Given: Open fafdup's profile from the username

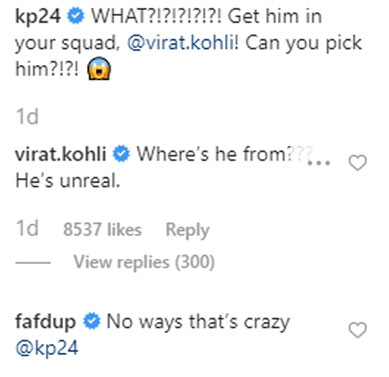Looking at the screenshot, I should coord(46,322).
